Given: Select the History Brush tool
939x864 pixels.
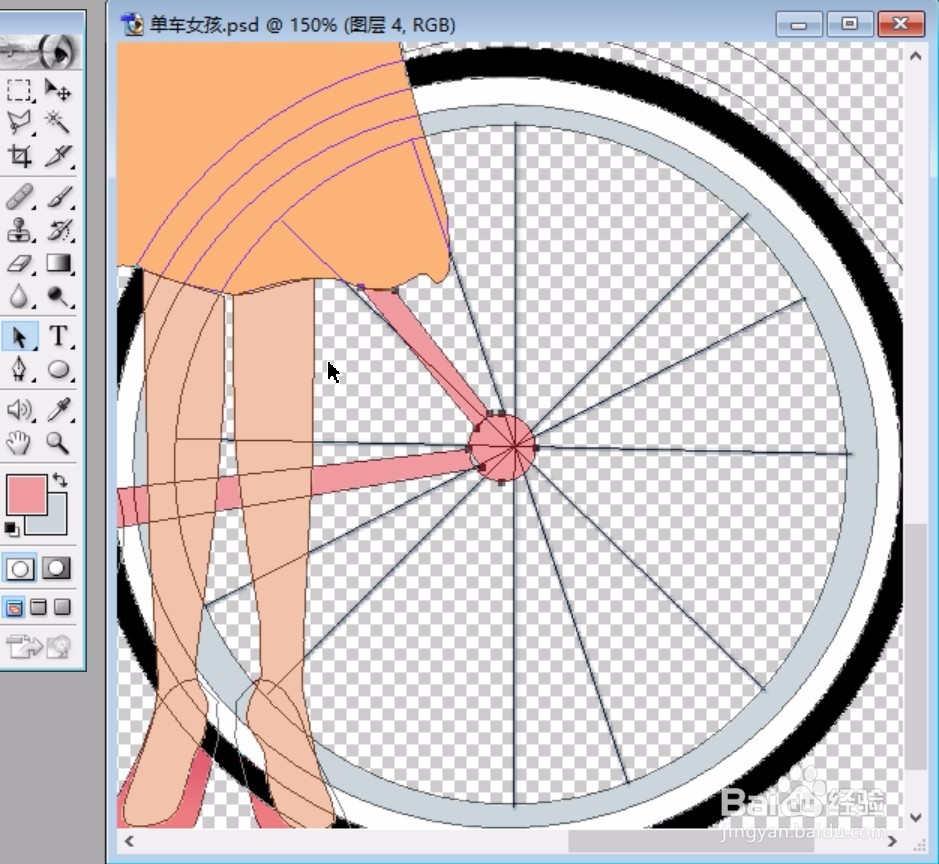Looking at the screenshot, I should click(x=58, y=231).
